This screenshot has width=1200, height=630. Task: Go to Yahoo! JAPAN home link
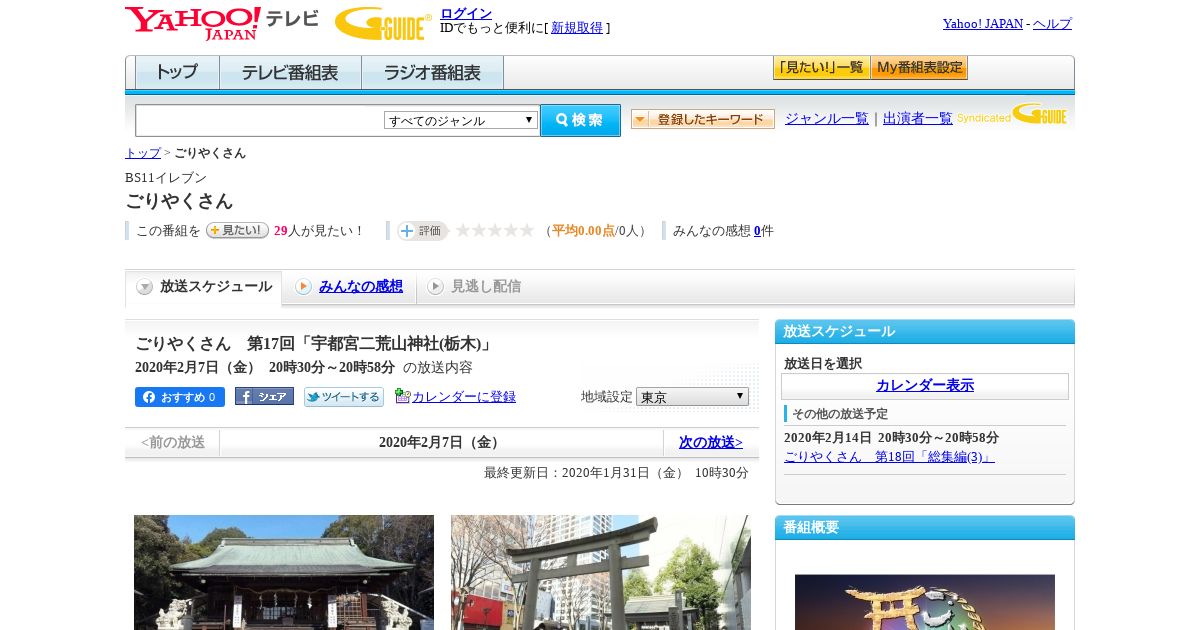(983, 24)
